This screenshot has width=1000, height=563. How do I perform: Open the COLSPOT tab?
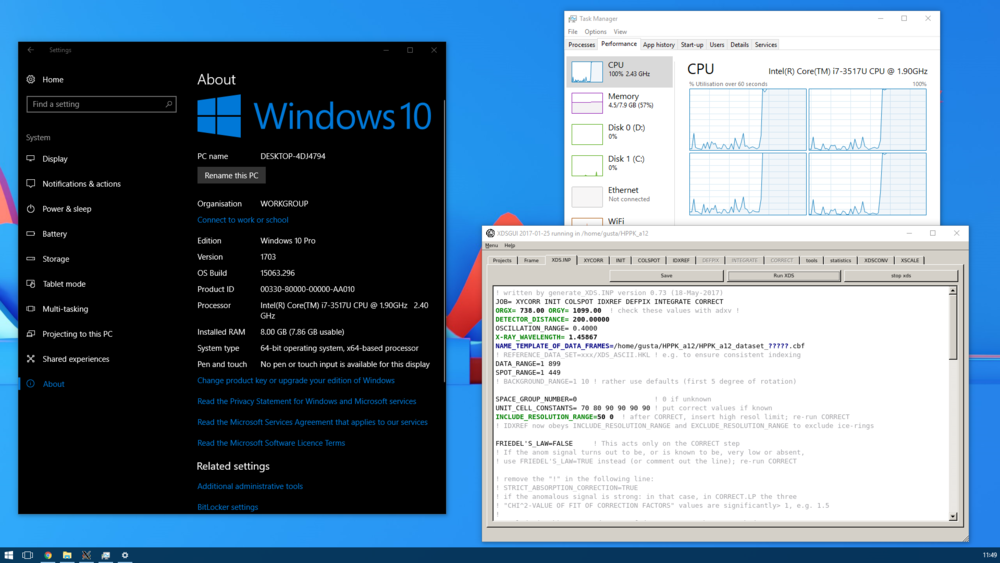649,260
